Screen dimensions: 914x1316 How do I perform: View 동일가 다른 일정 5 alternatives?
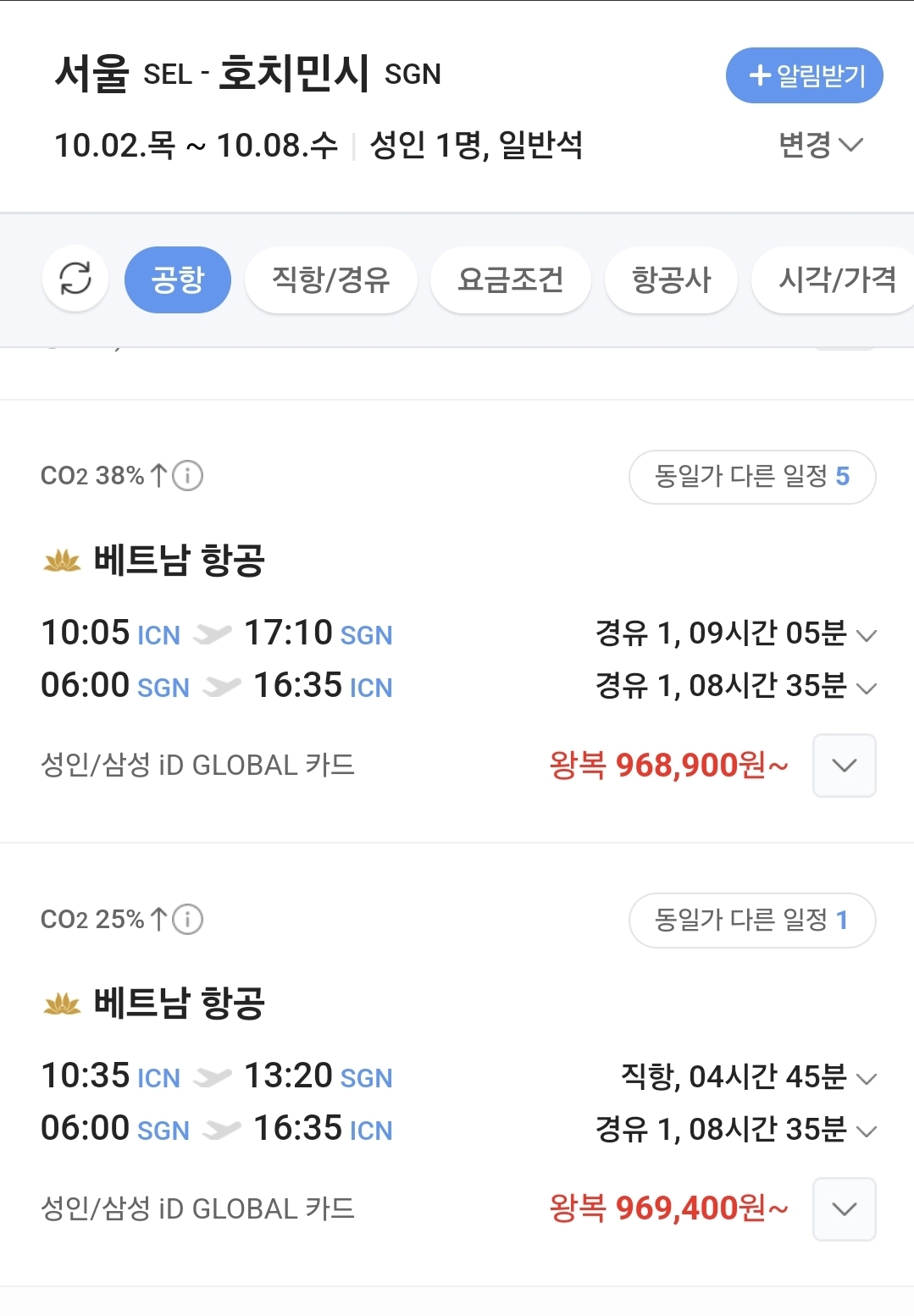(751, 477)
